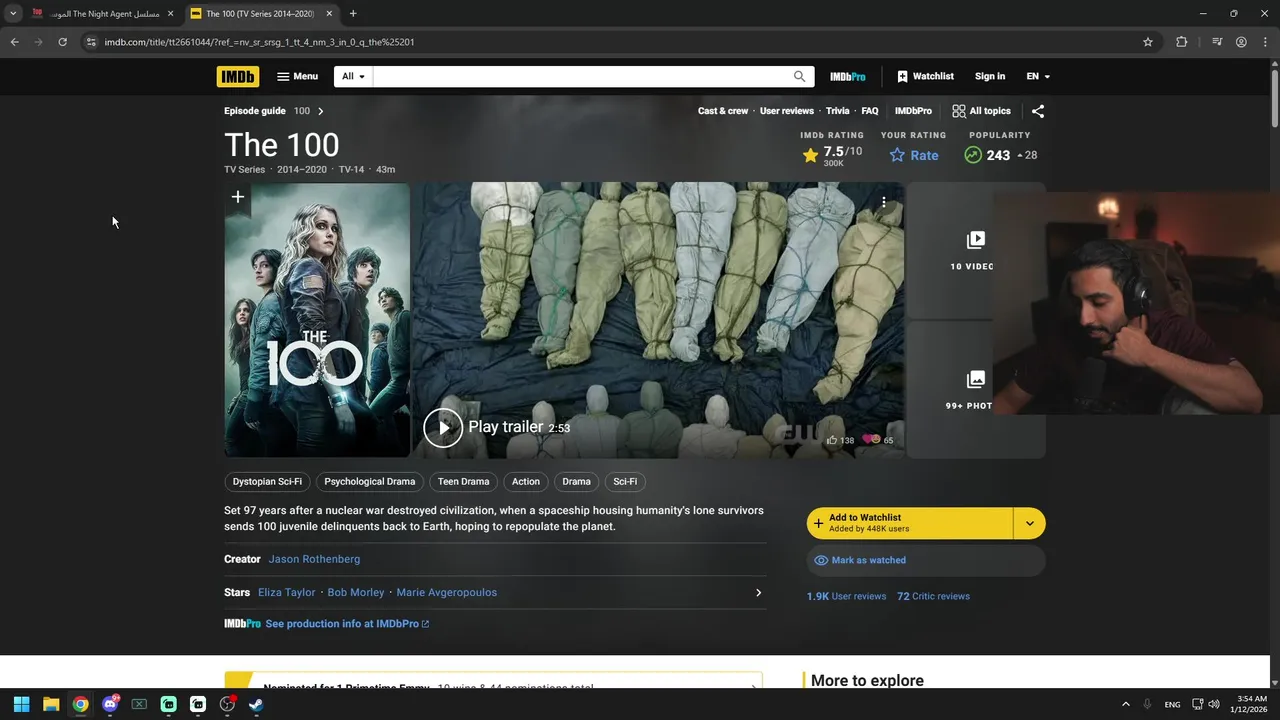Click the 7.5/10 IMDb rating
Image resolution: width=1280 pixels, height=720 pixels.
pos(832,155)
